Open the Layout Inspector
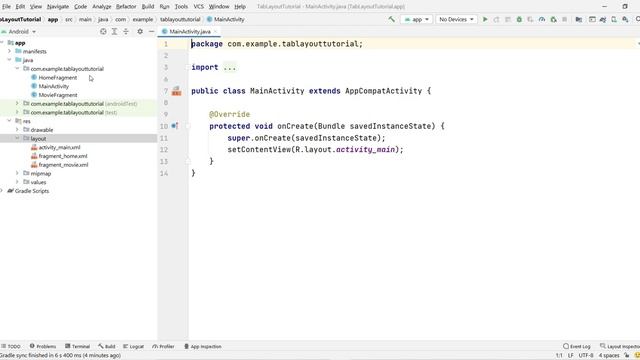 click(x=619, y=346)
